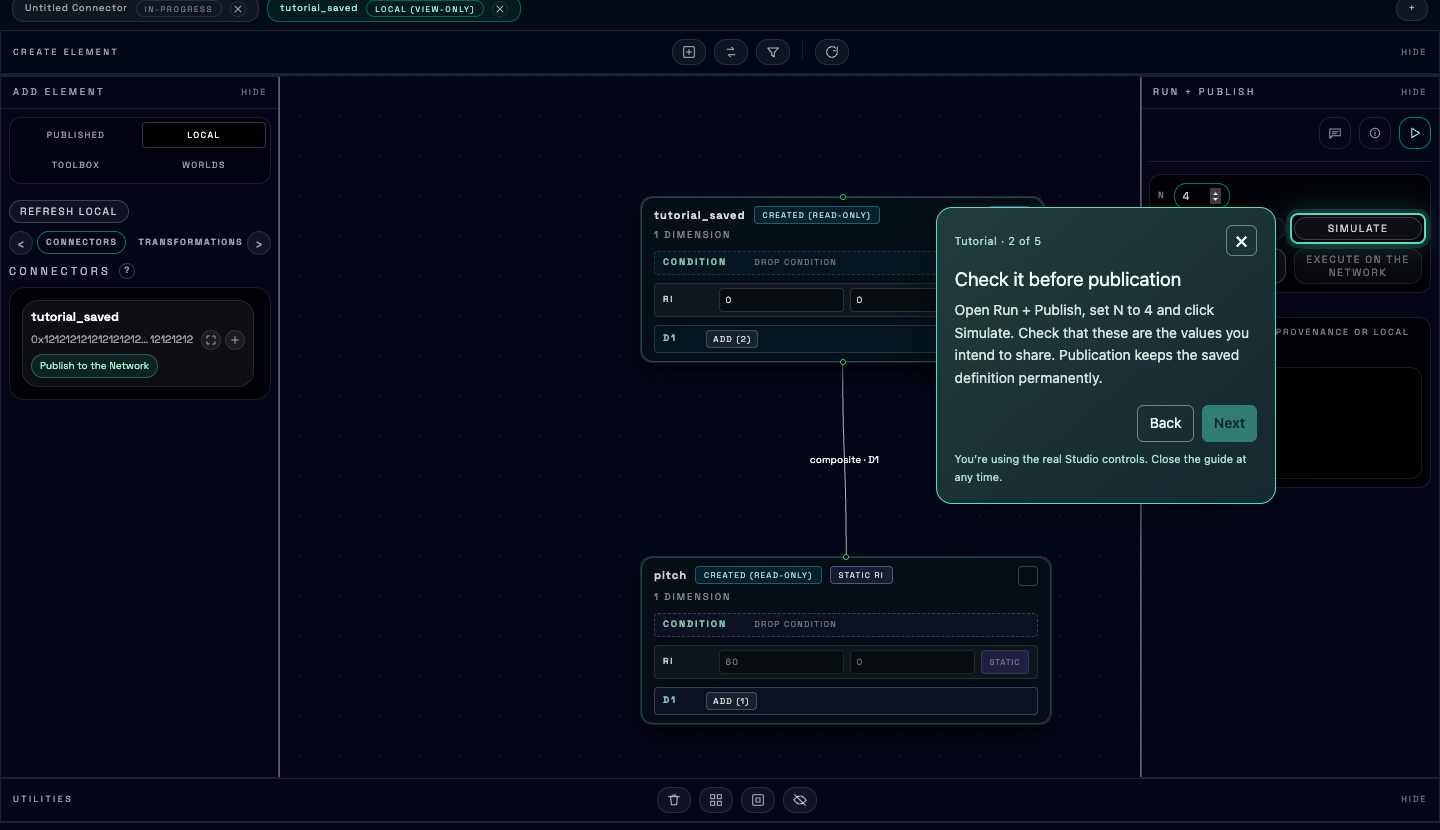Click Add (1) on pitch D1 row
The height and width of the screenshot is (830, 1440).
pos(732,701)
